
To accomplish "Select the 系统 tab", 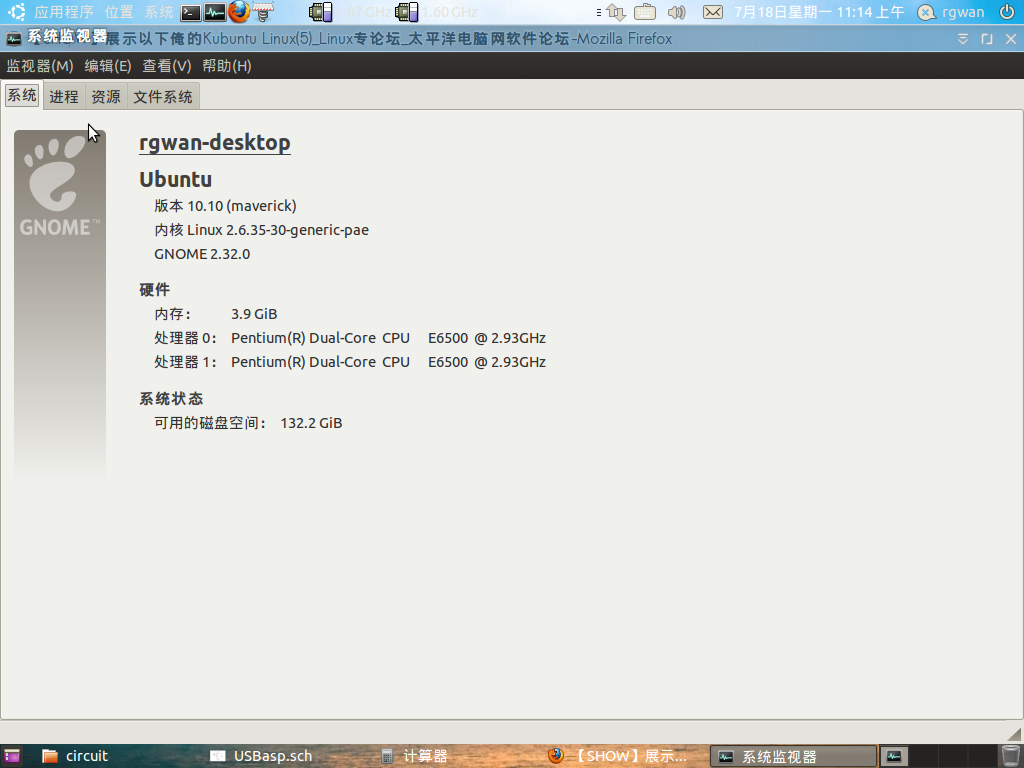I will point(22,95).
